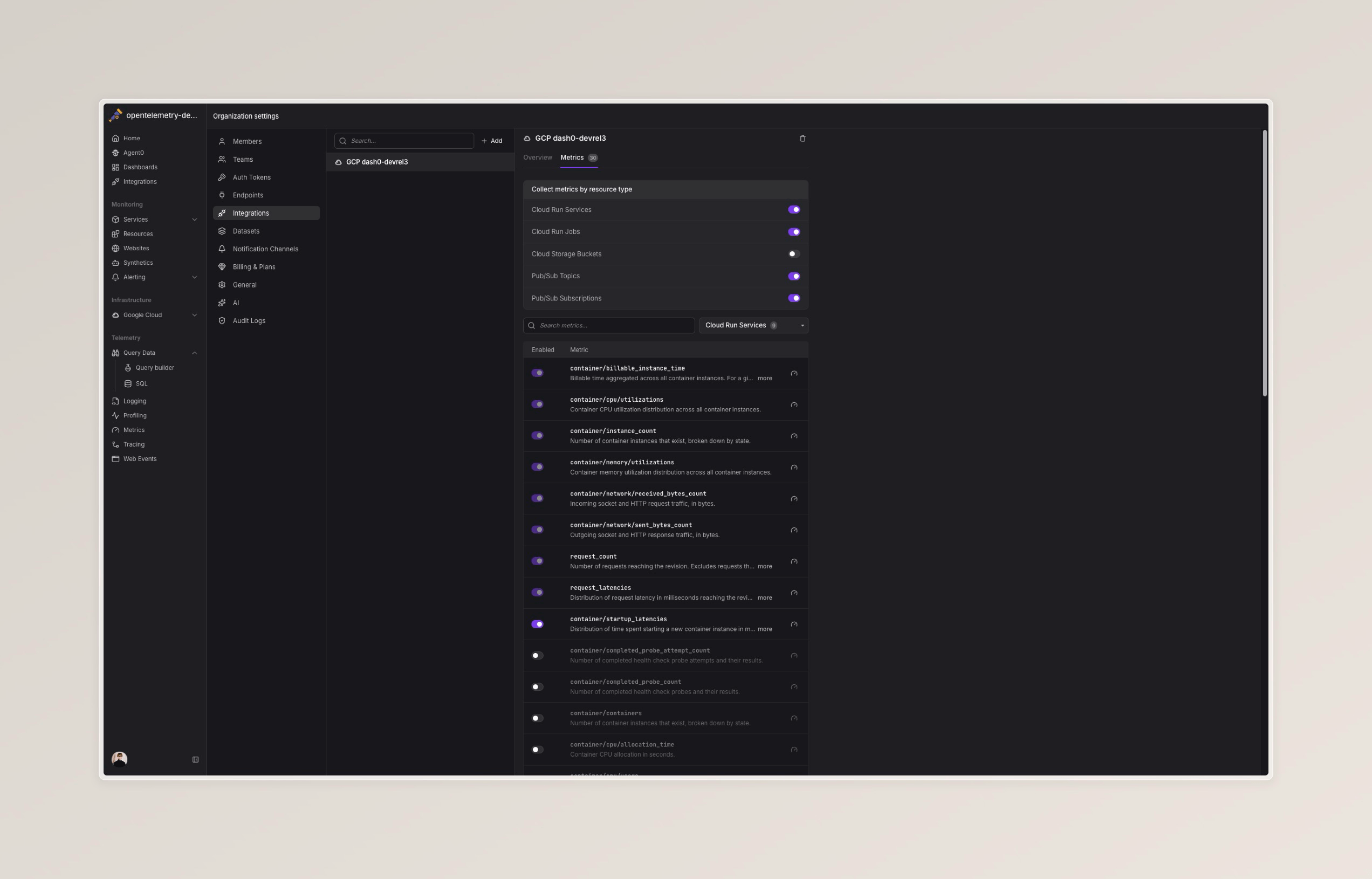The image size is (1372, 879).
Task: Open metric chart icon for container/startup_latencies
Action: 794,624
